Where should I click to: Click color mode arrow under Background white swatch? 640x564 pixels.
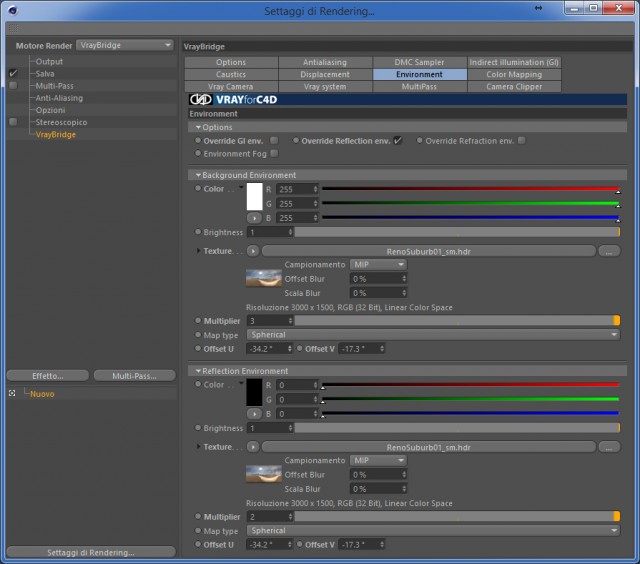[x=254, y=218]
